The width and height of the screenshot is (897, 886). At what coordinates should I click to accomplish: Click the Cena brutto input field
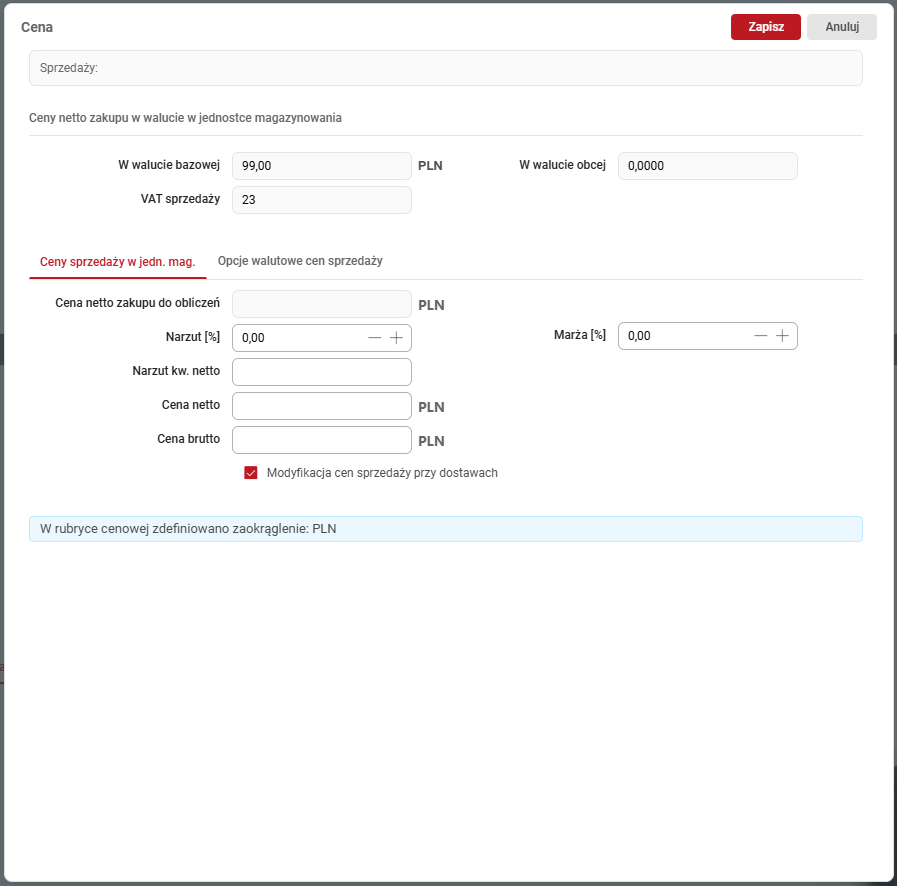pyautogui.click(x=321, y=440)
